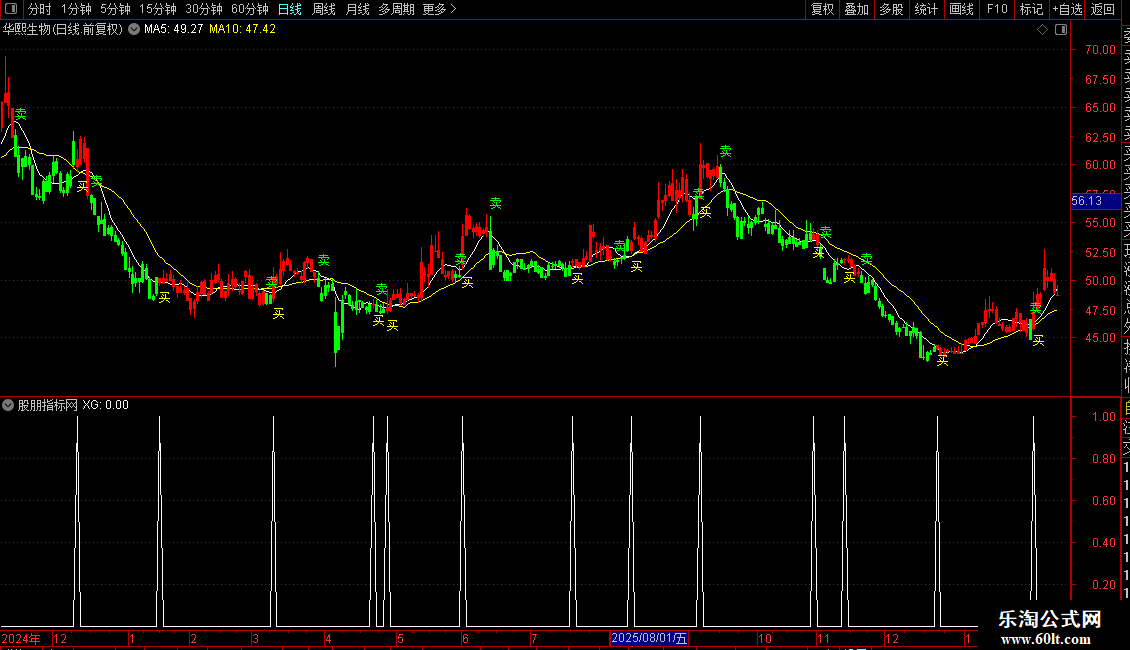Click the 2024年 label on time axis
1130x650 pixels.
[21, 638]
